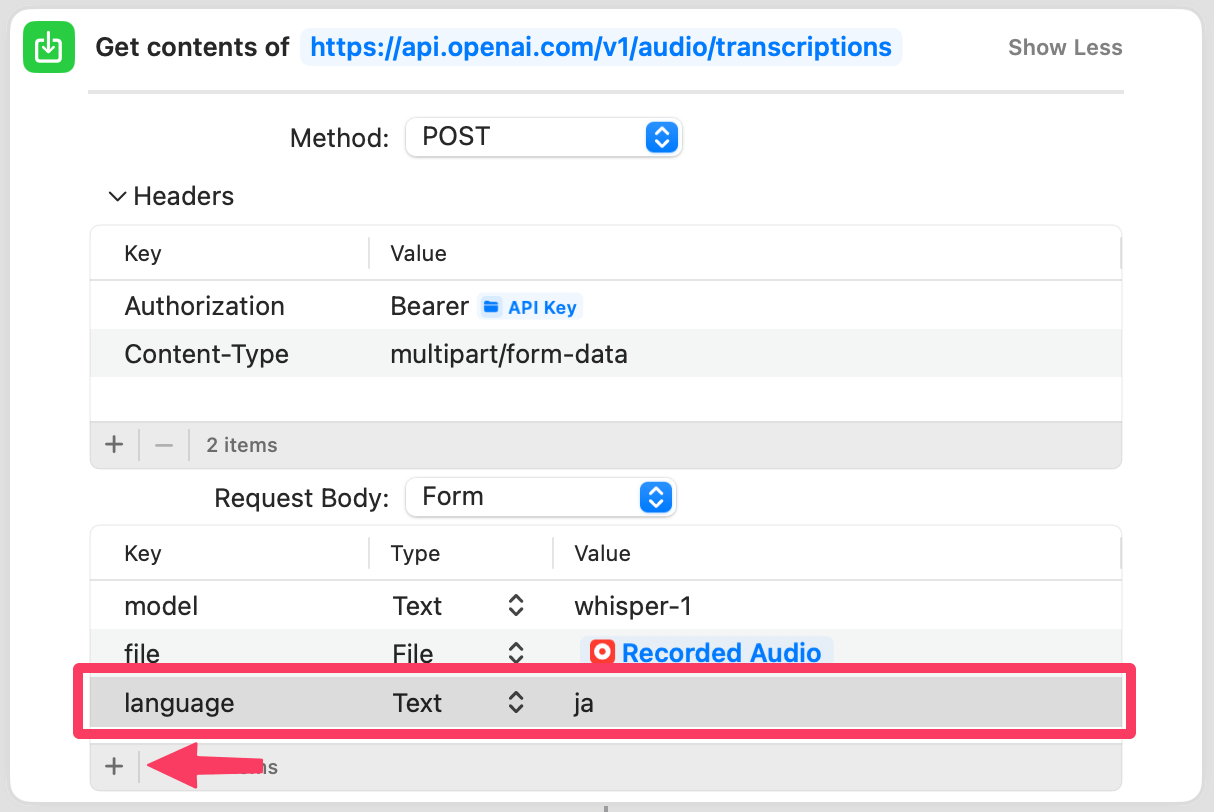Open the Request Body Form dropdown
The height and width of the screenshot is (812, 1214).
[541, 497]
